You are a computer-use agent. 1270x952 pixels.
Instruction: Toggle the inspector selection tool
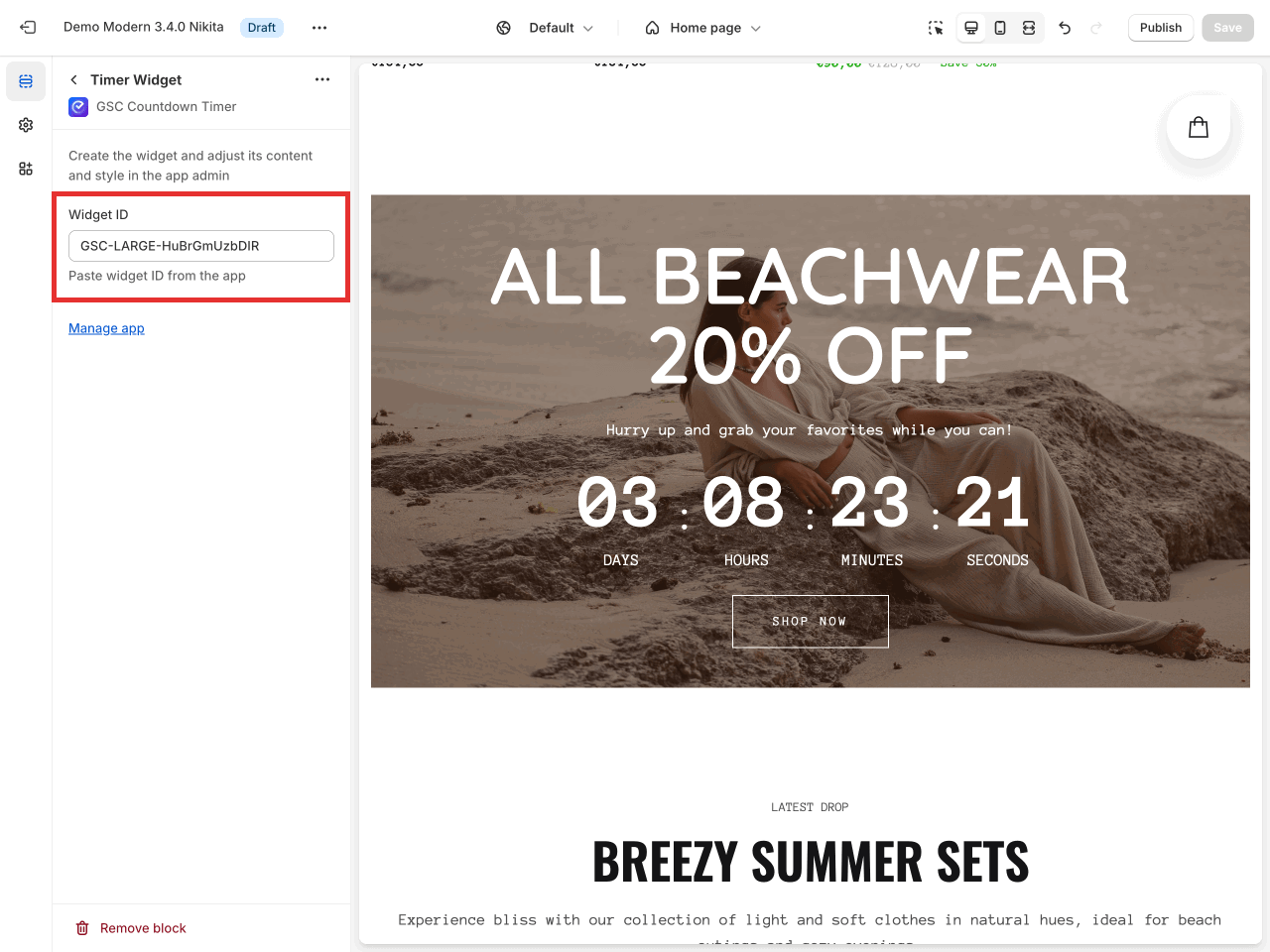(935, 28)
